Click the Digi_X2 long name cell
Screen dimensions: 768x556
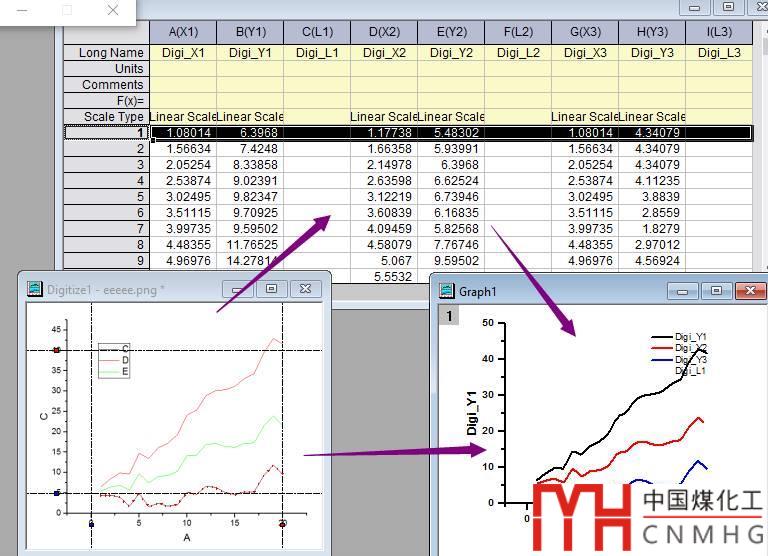click(384, 53)
